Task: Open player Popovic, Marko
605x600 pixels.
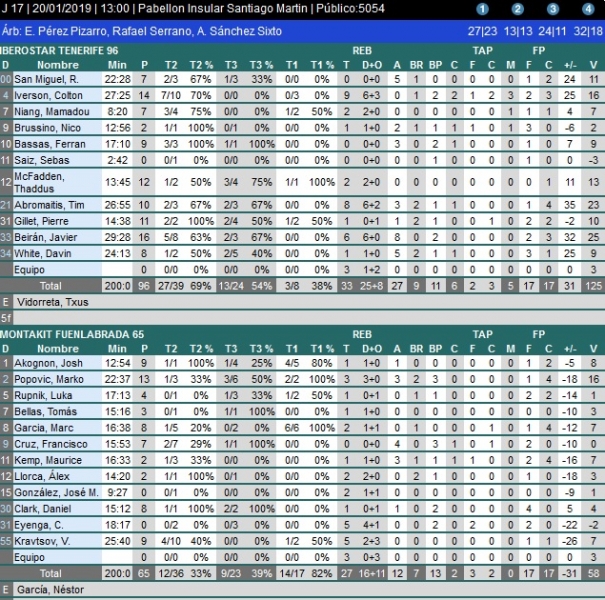Action: point(49,380)
